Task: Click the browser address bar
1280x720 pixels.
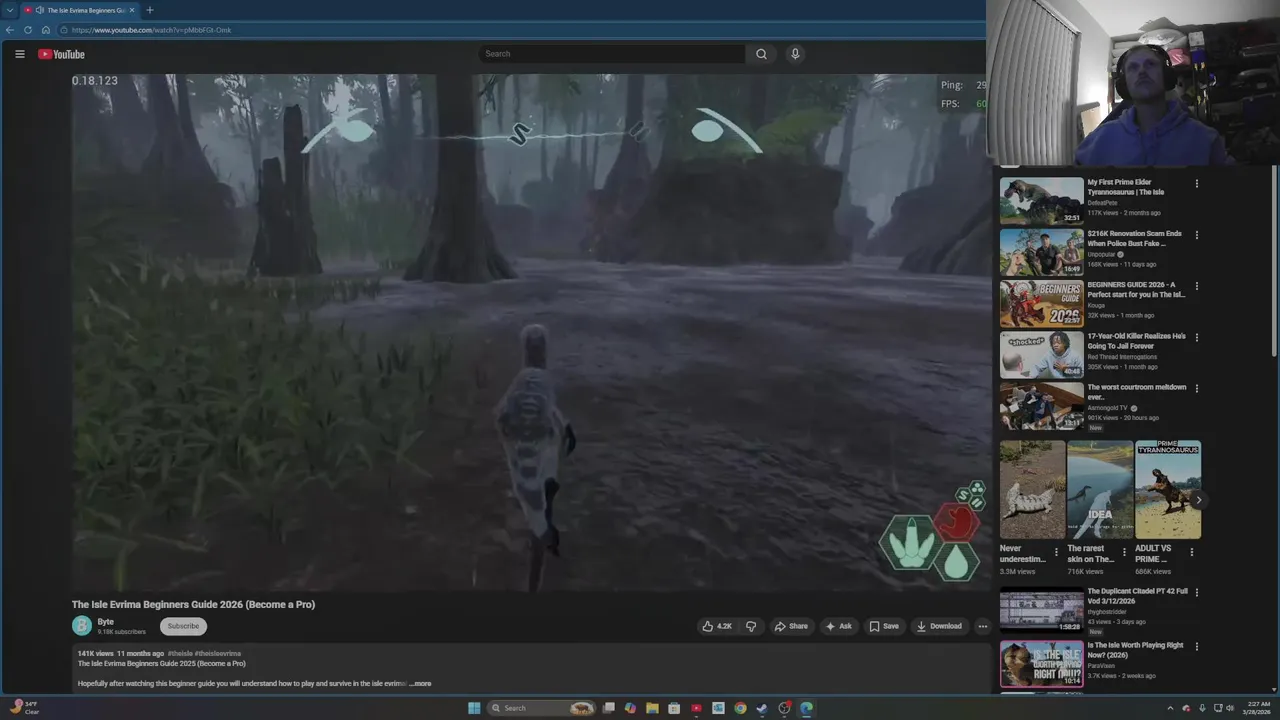Action: point(520,30)
